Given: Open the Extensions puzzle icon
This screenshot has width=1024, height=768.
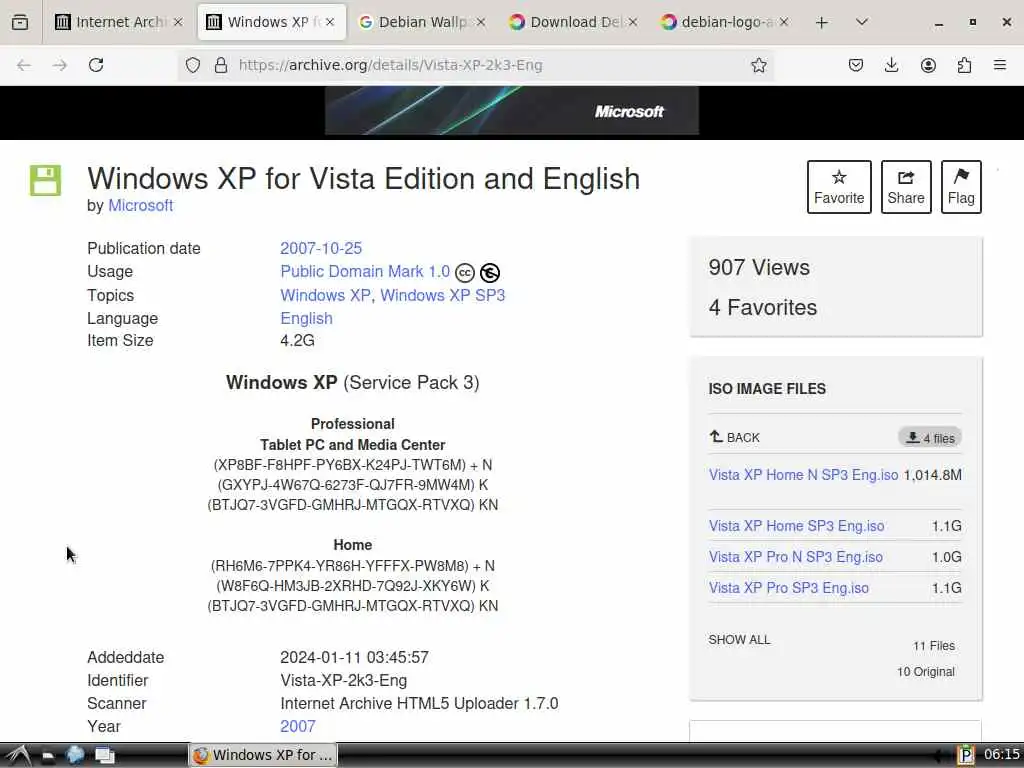Looking at the screenshot, I should coord(964,65).
